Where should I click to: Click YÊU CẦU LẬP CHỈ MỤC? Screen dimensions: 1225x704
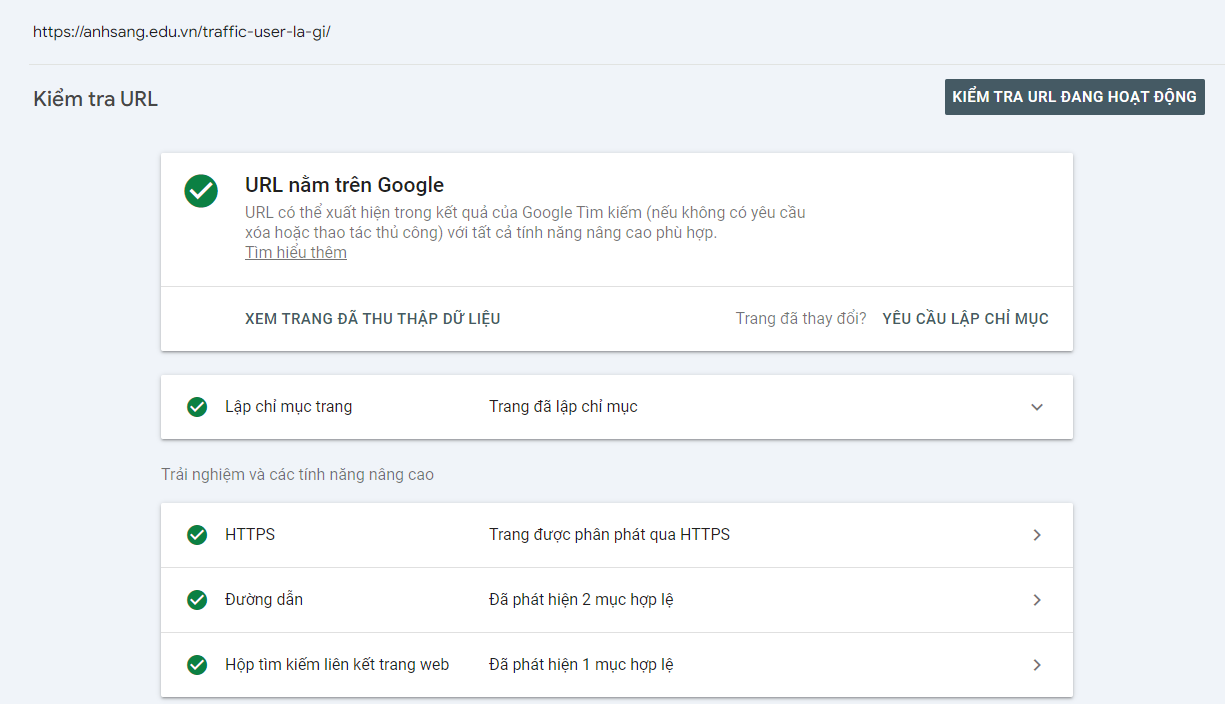(965, 319)
